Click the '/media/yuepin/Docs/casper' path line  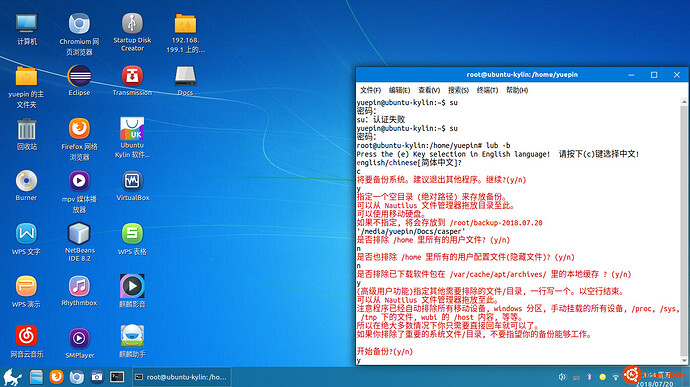(x=411, y=231)
